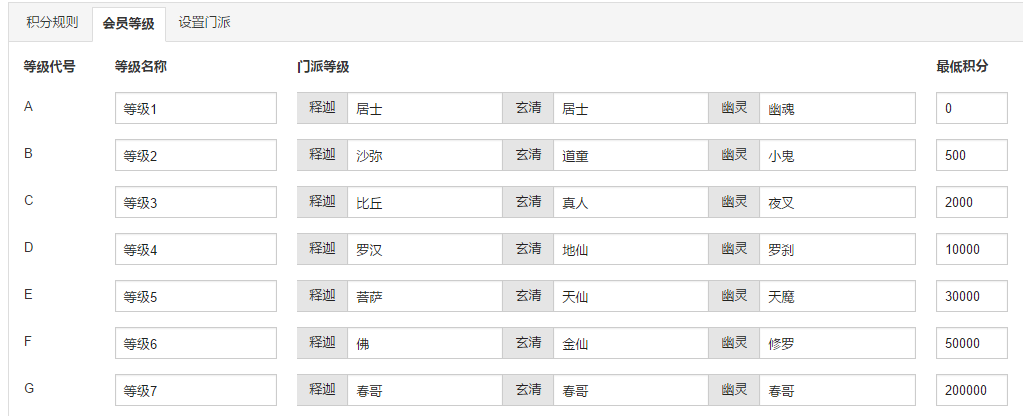Click the minimum points field showing 10000
This screenshot has width=1023, height=416.
(x=971, y=249)
